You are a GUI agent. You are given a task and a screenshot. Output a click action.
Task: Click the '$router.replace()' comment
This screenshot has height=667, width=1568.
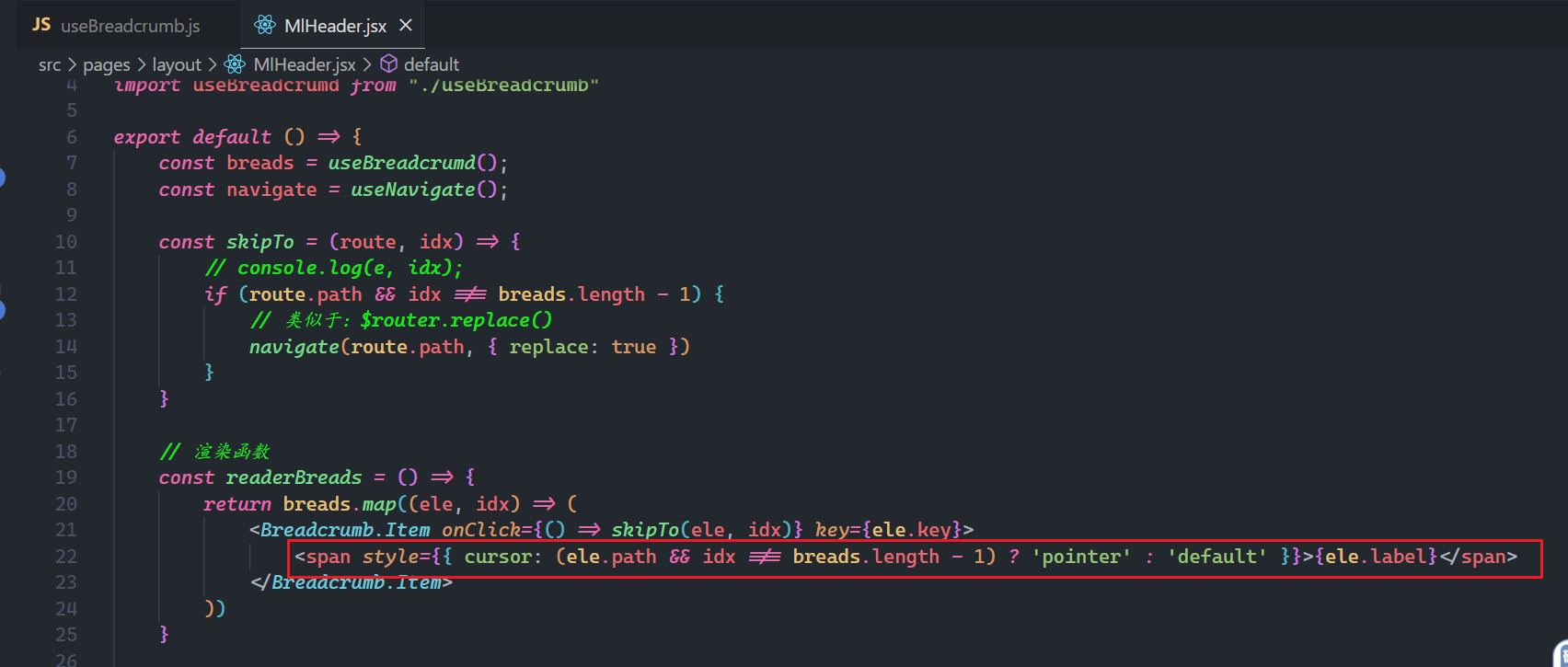point(455,320)
